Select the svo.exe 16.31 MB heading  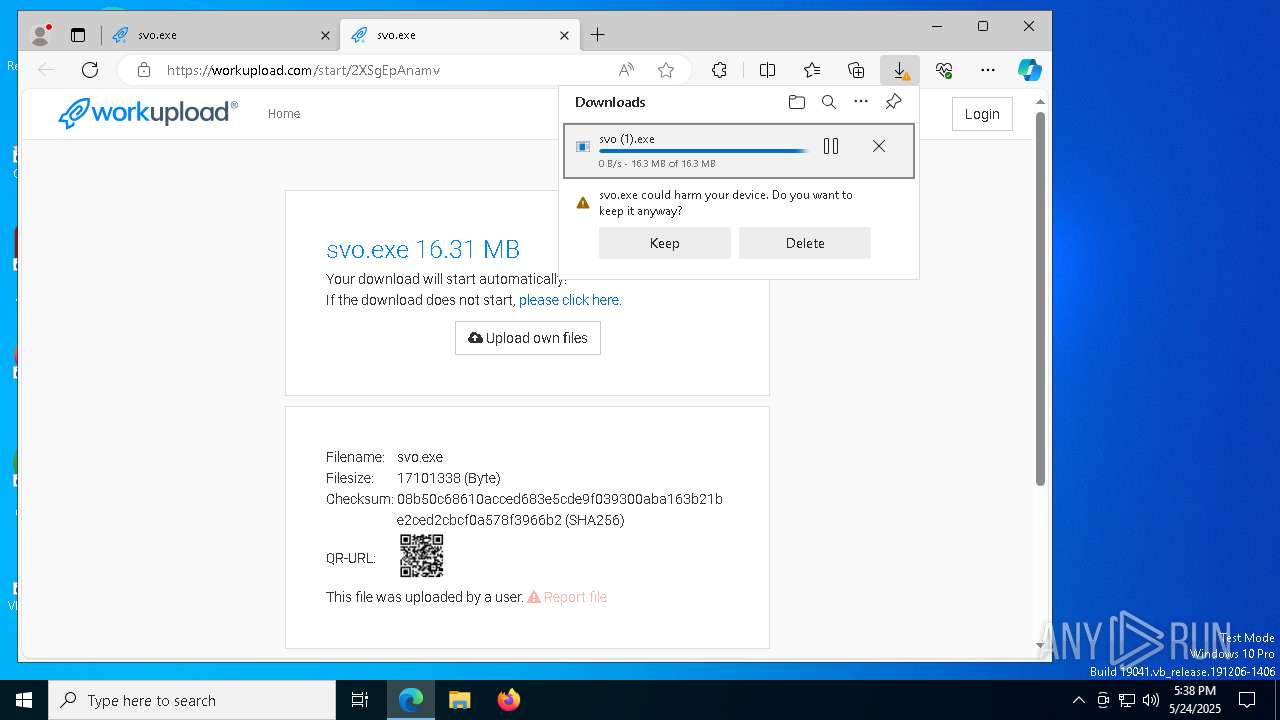click(x=423, y=249)
